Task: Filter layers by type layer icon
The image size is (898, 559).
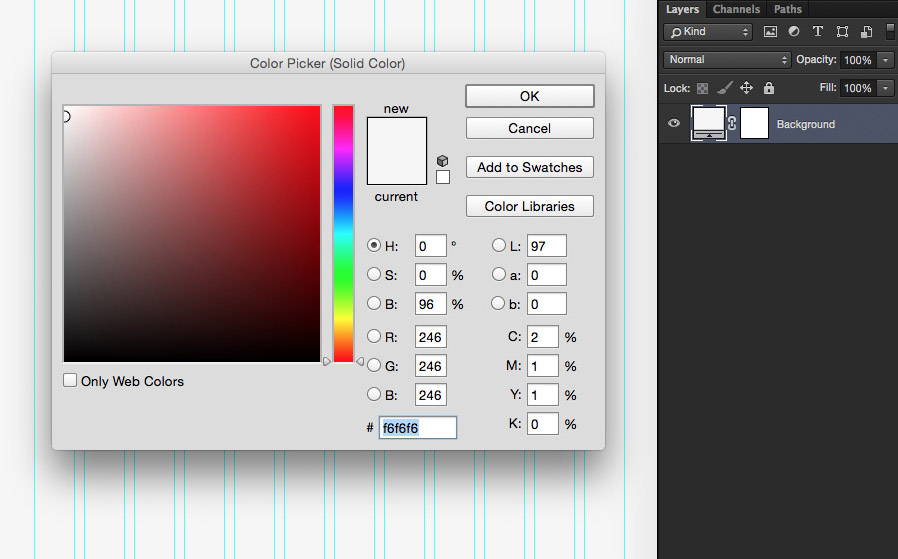Action: (818, 32)
